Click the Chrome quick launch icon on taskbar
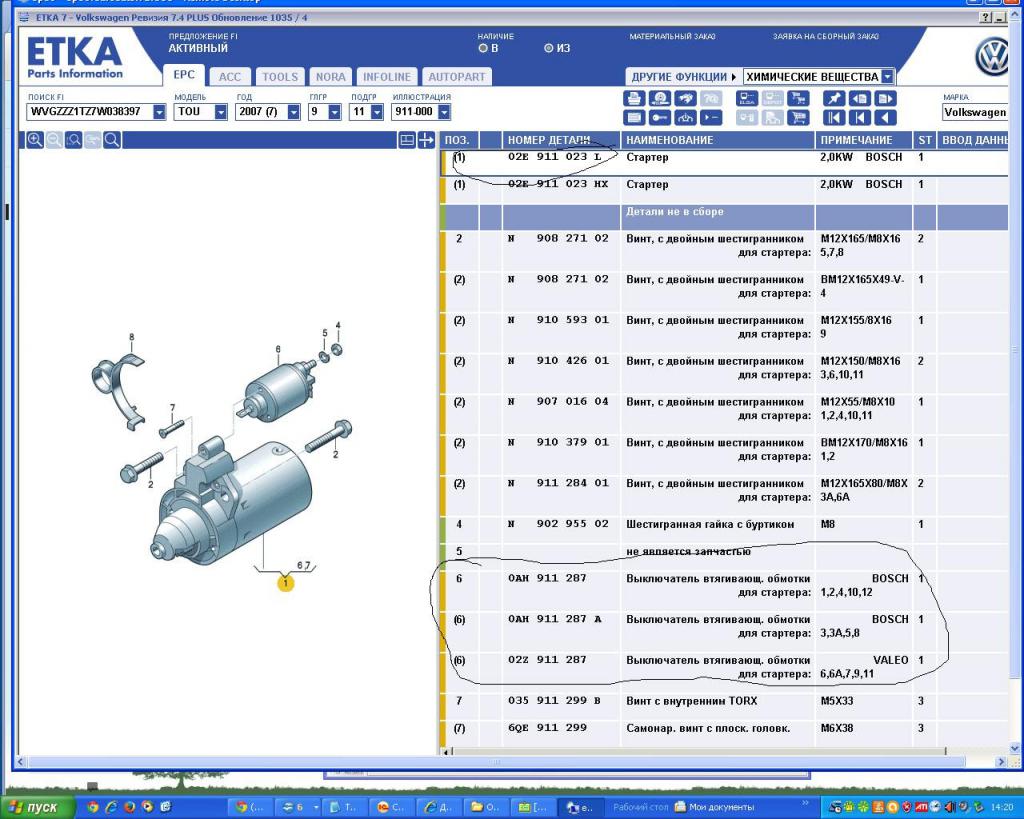 (x=92, y=807)
